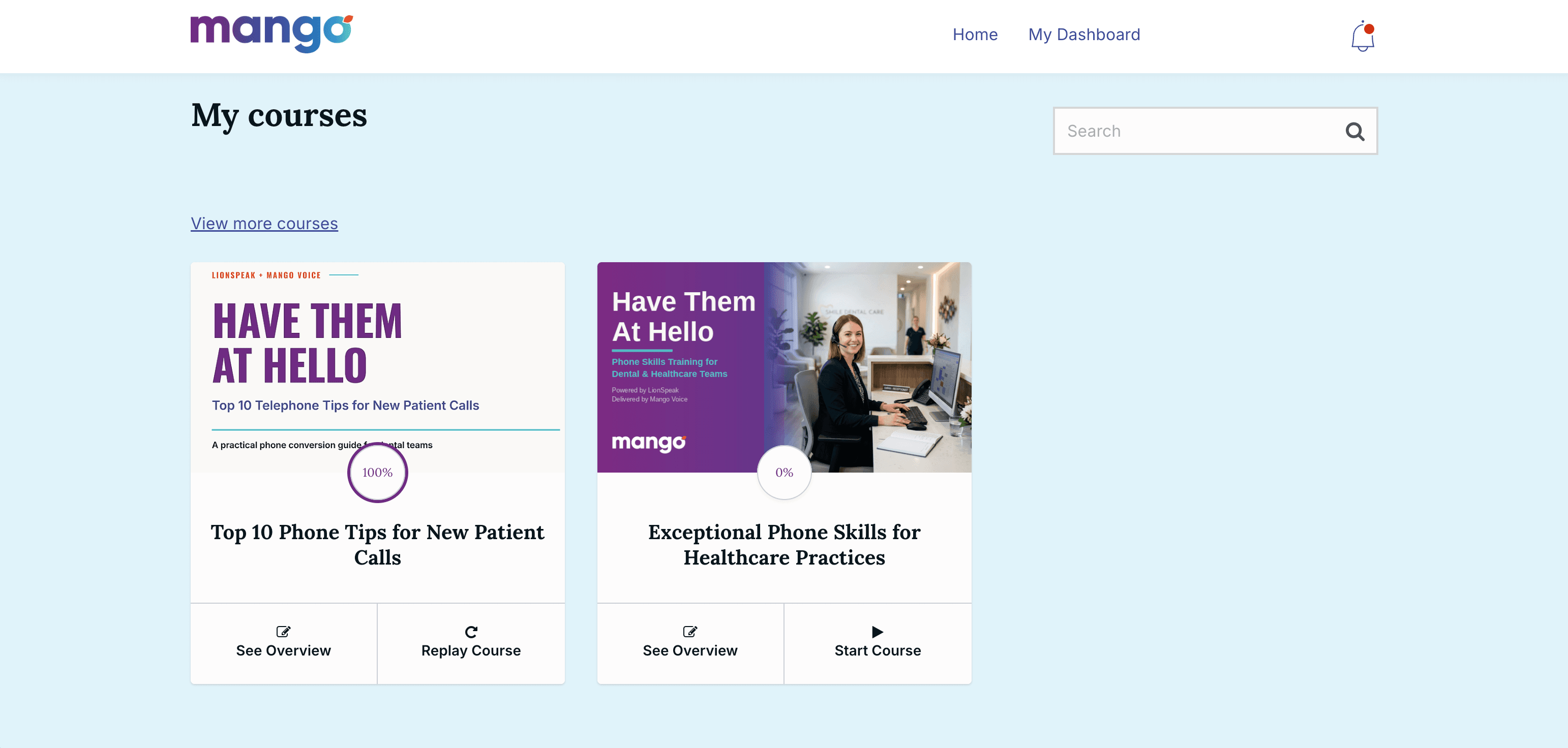Click the 100% progress circle
The height and width of the screenshot is (748, 1568).
377,473
